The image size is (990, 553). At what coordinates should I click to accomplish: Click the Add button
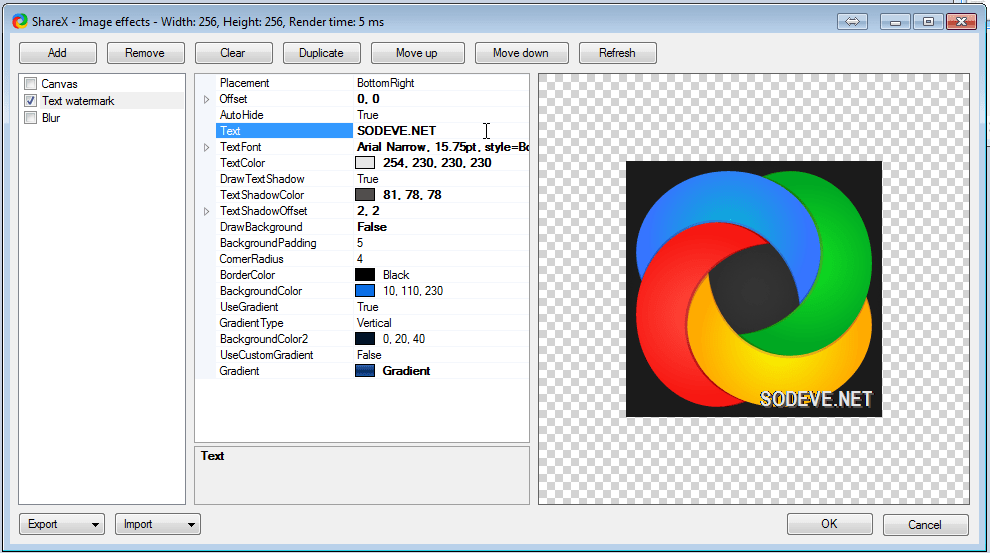pos(57,53)
